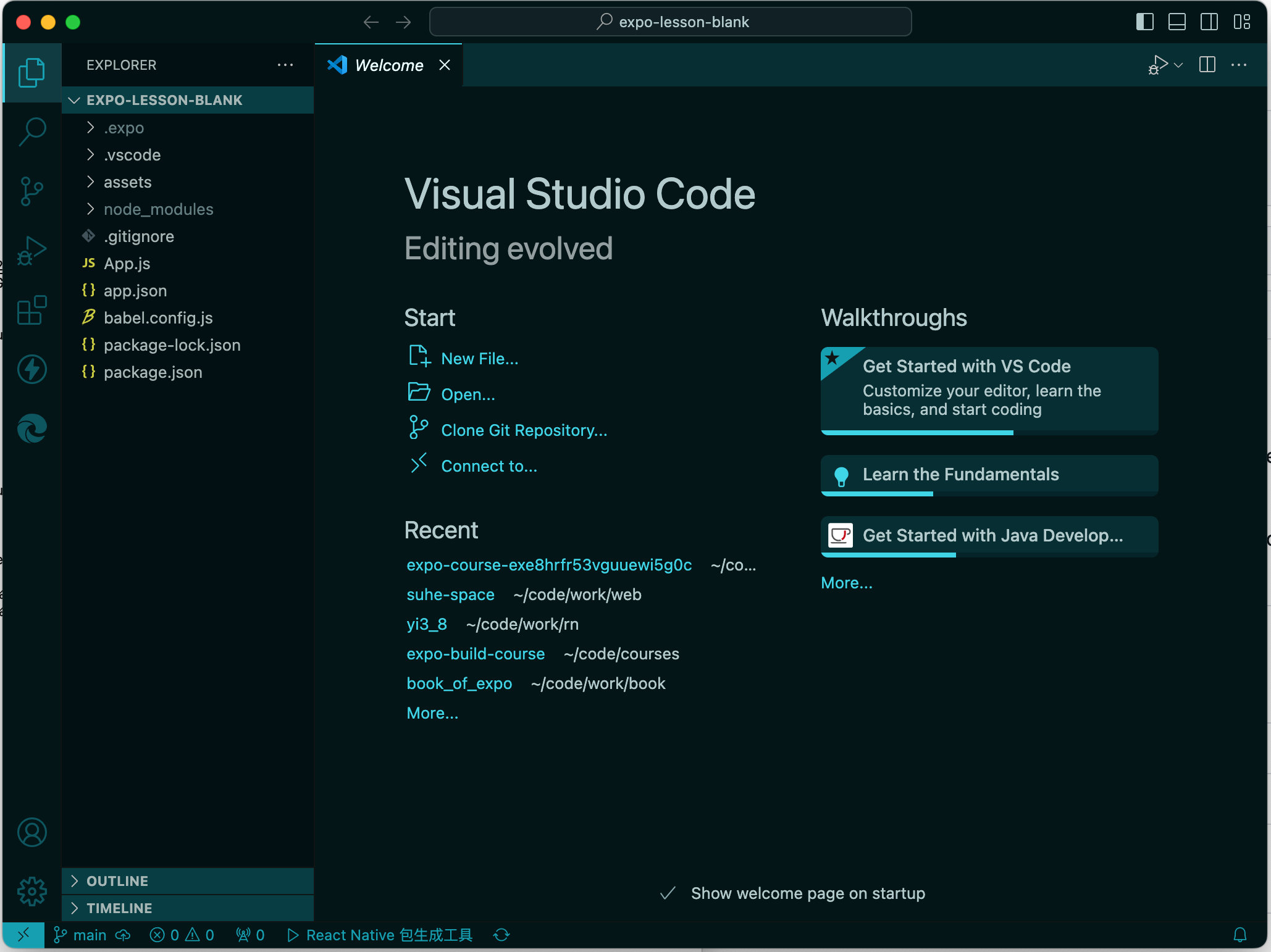Image resolution: width=1271 pixels, height=952 pixels.
Task: Publish to cloud icon next to main
Action: [x=124, y=935]
